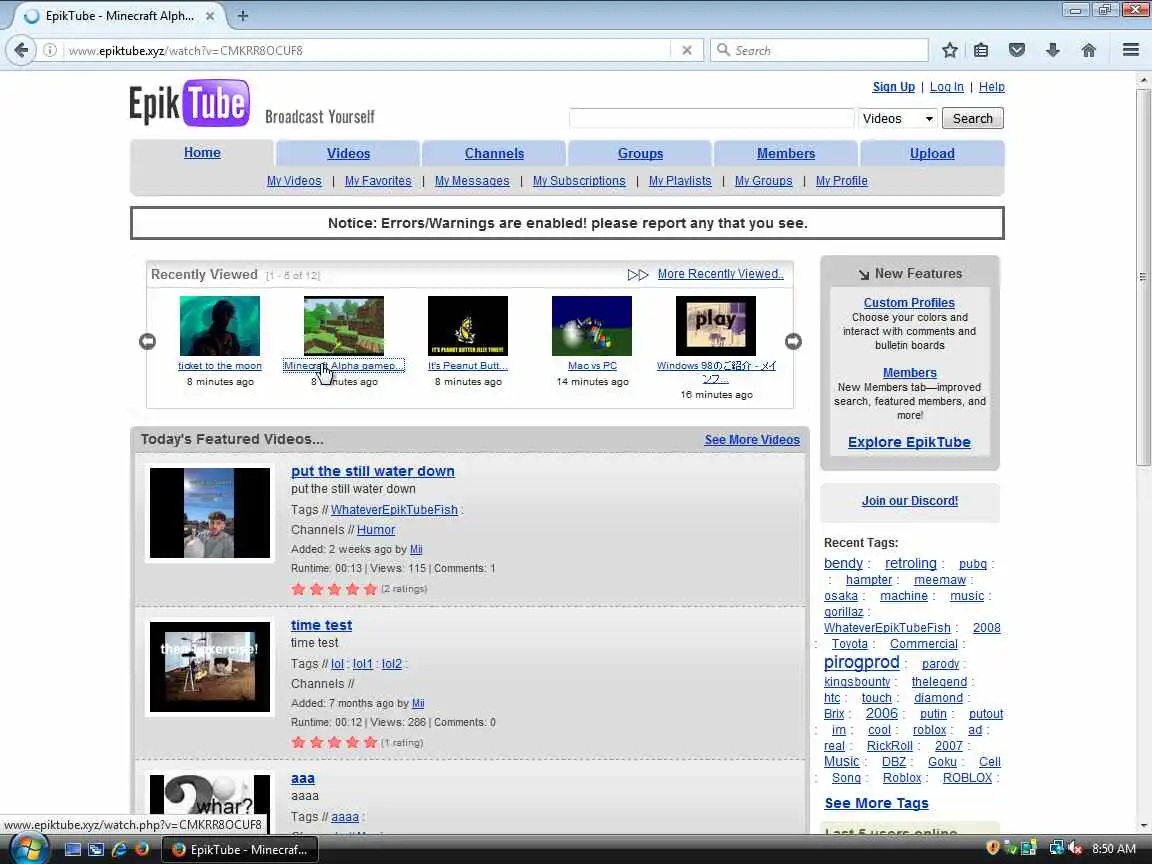Click the Sign Up link
1152x864 pixels.
893,87
